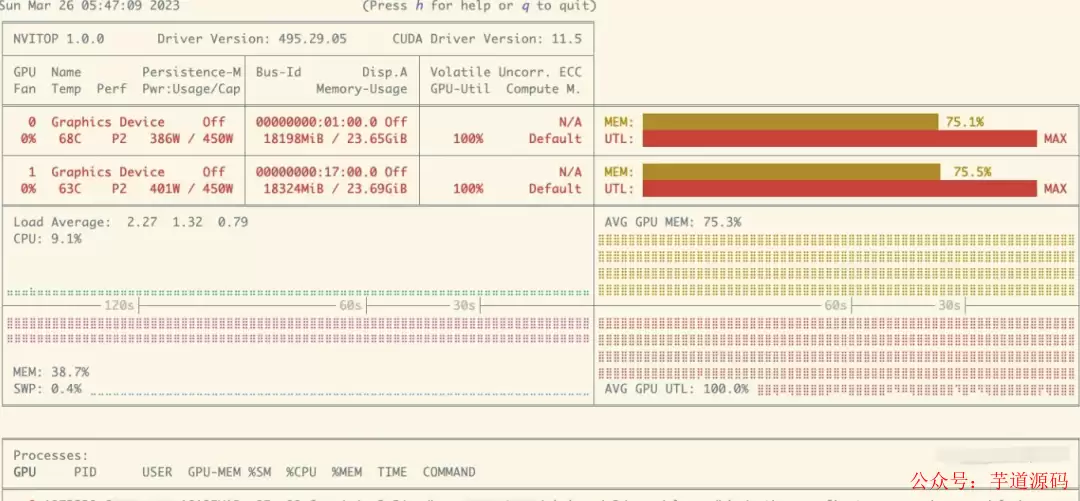This screenshot has width=1080, height=501.
Task: Click the GPU 0 utilization bar marked MAX
Action: click(840, 139)
